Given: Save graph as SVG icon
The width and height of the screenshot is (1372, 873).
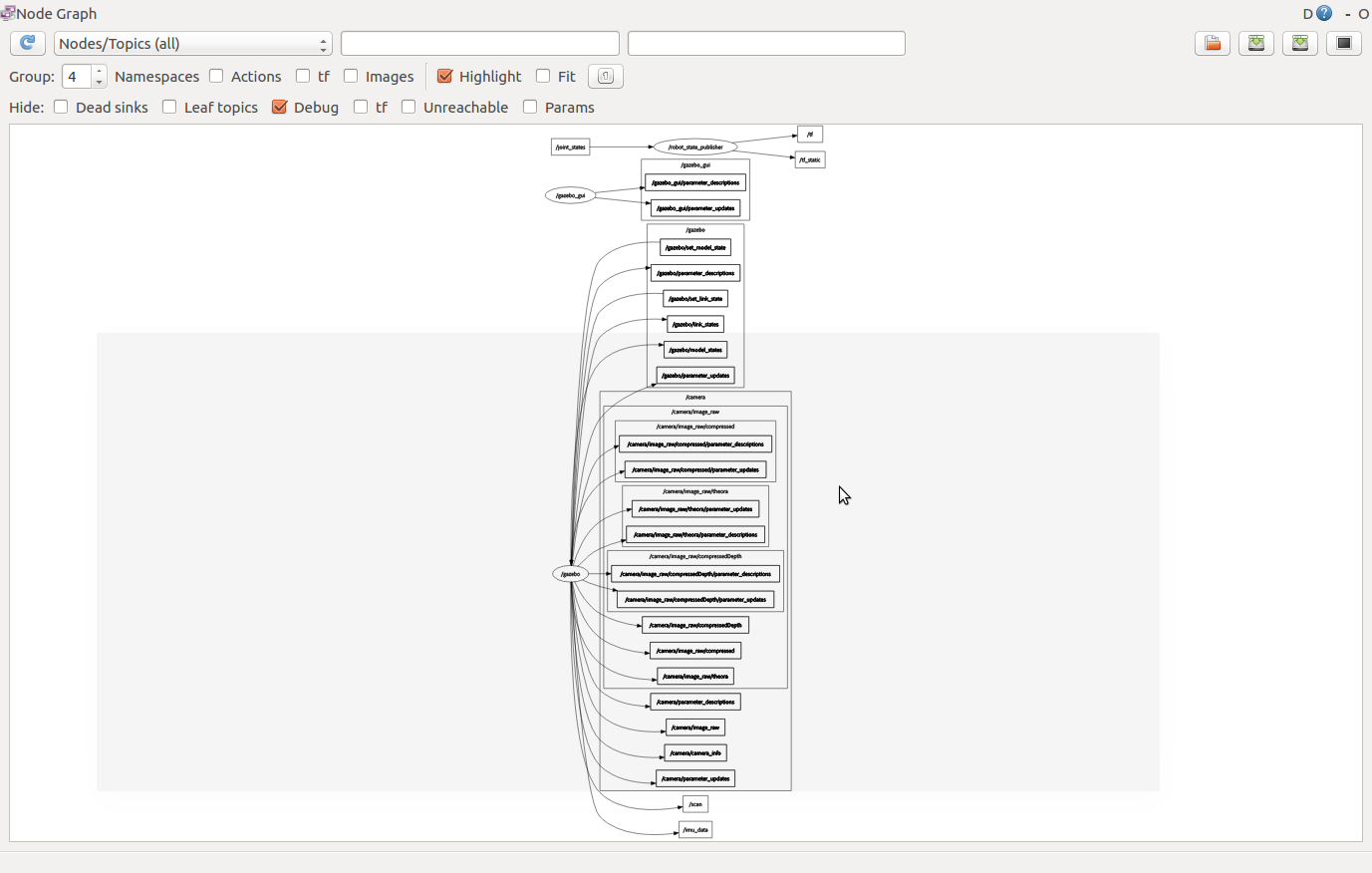Looking at the screenshot, I should click(x=1300, y=43).
